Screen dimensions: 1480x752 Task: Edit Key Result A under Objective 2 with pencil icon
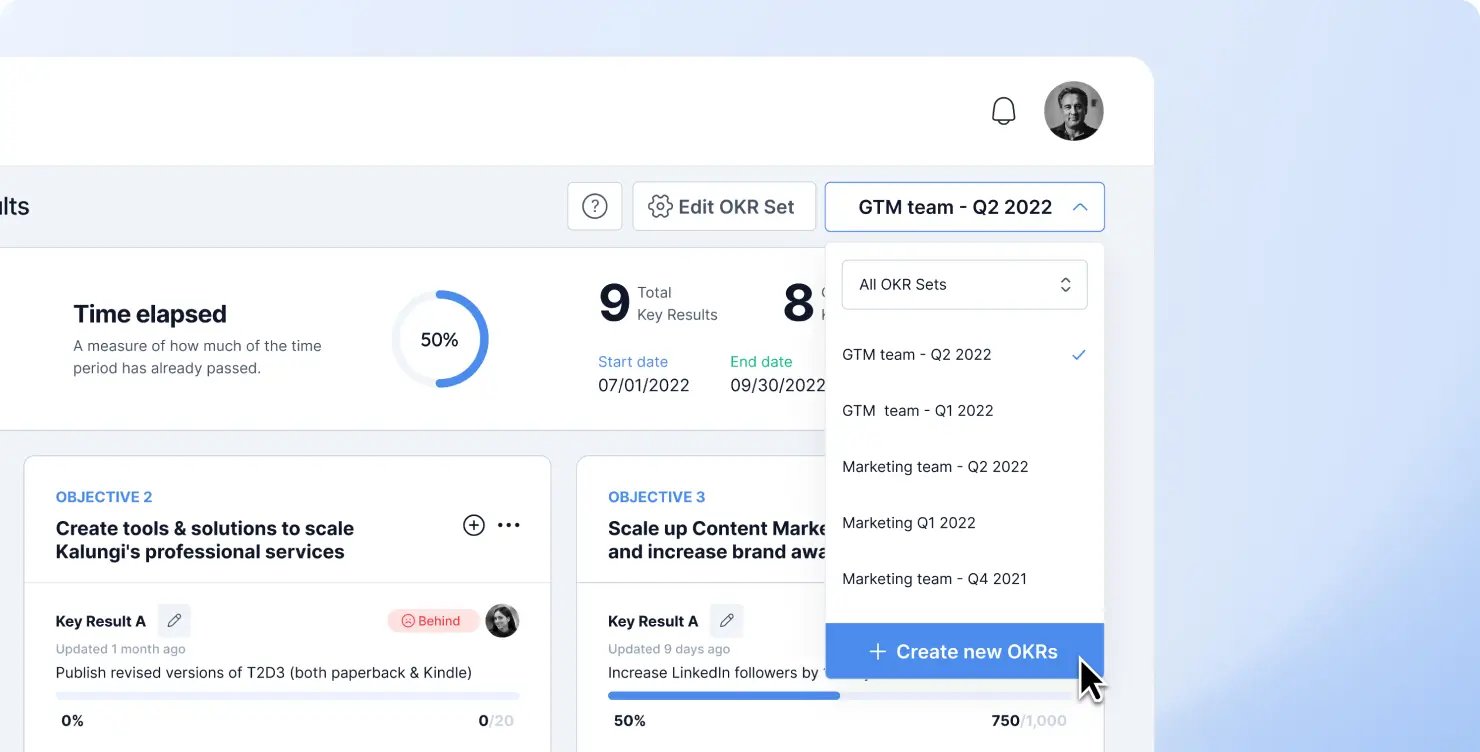point(174,620)
